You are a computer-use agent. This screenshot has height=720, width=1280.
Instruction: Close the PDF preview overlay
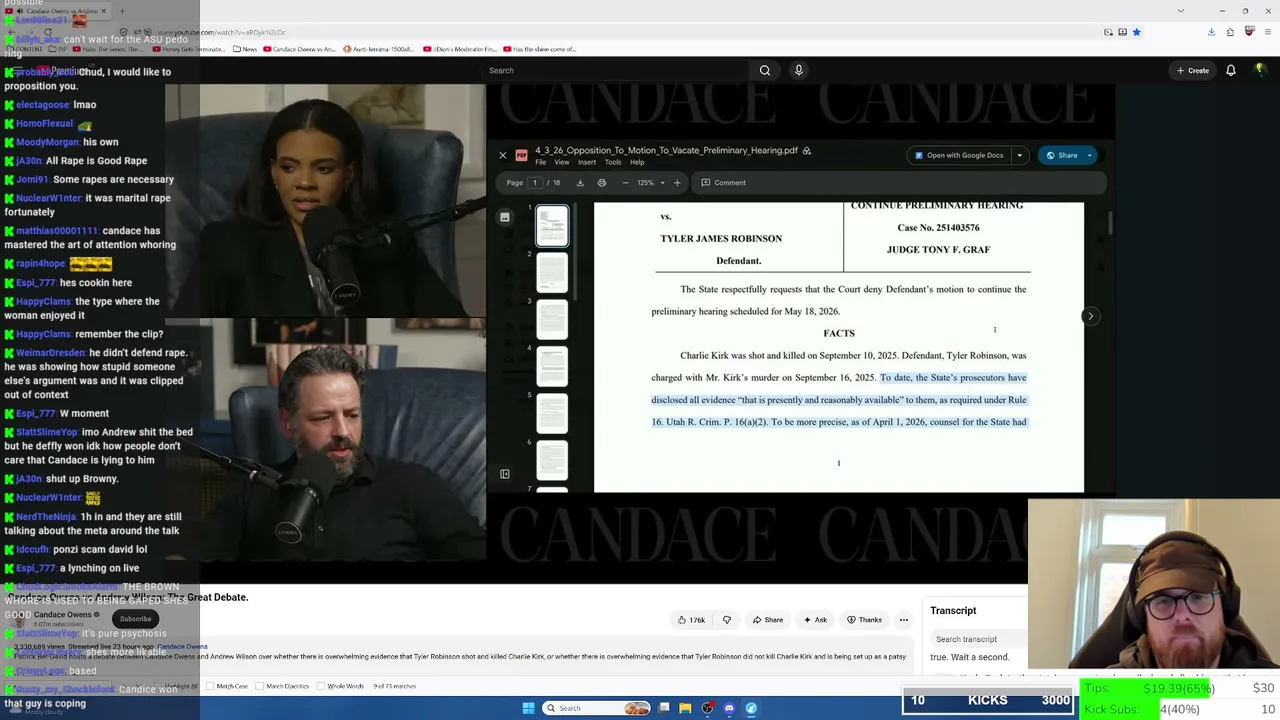503,155
